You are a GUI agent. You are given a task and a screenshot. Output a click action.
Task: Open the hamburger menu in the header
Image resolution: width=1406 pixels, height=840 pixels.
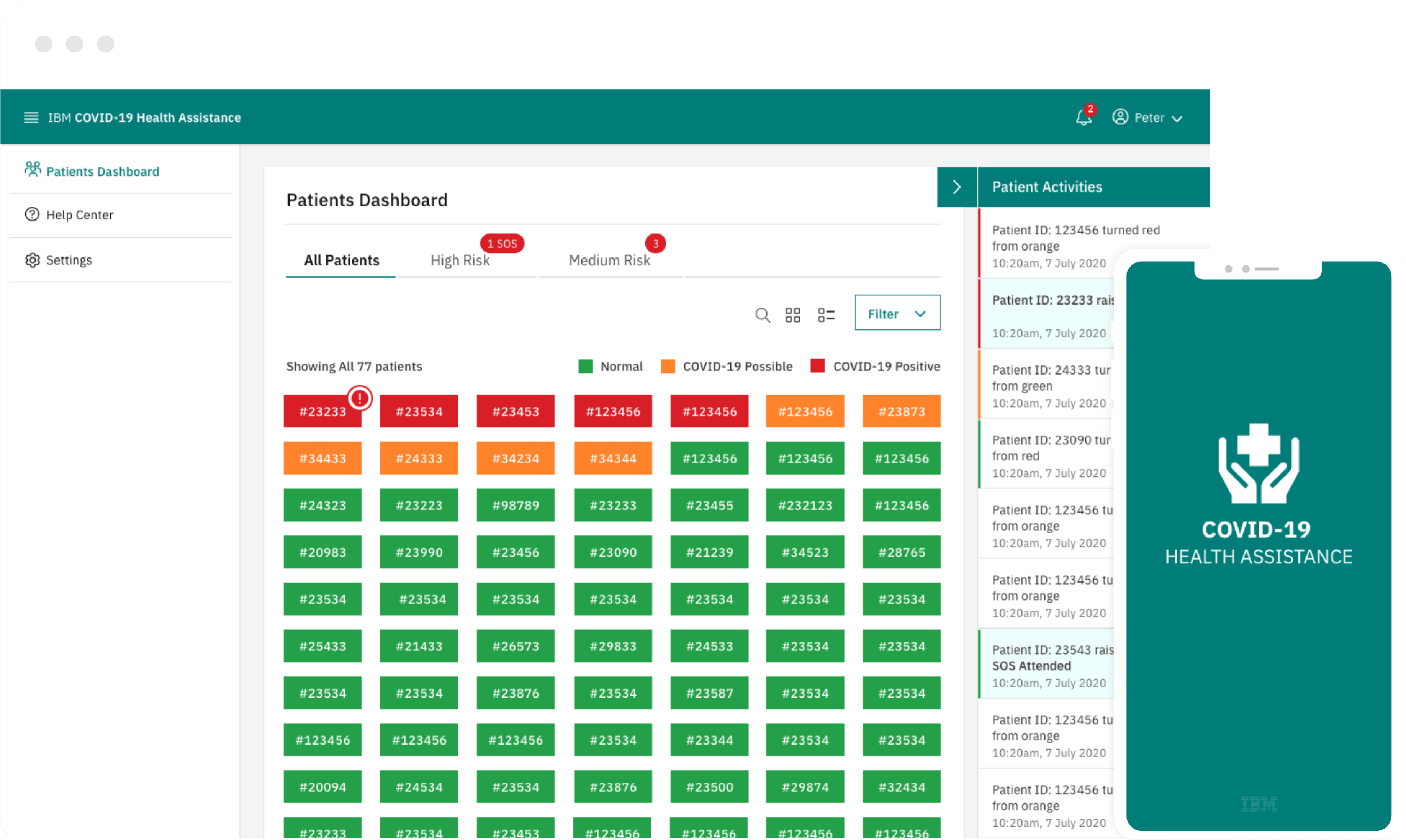point(31,117)
